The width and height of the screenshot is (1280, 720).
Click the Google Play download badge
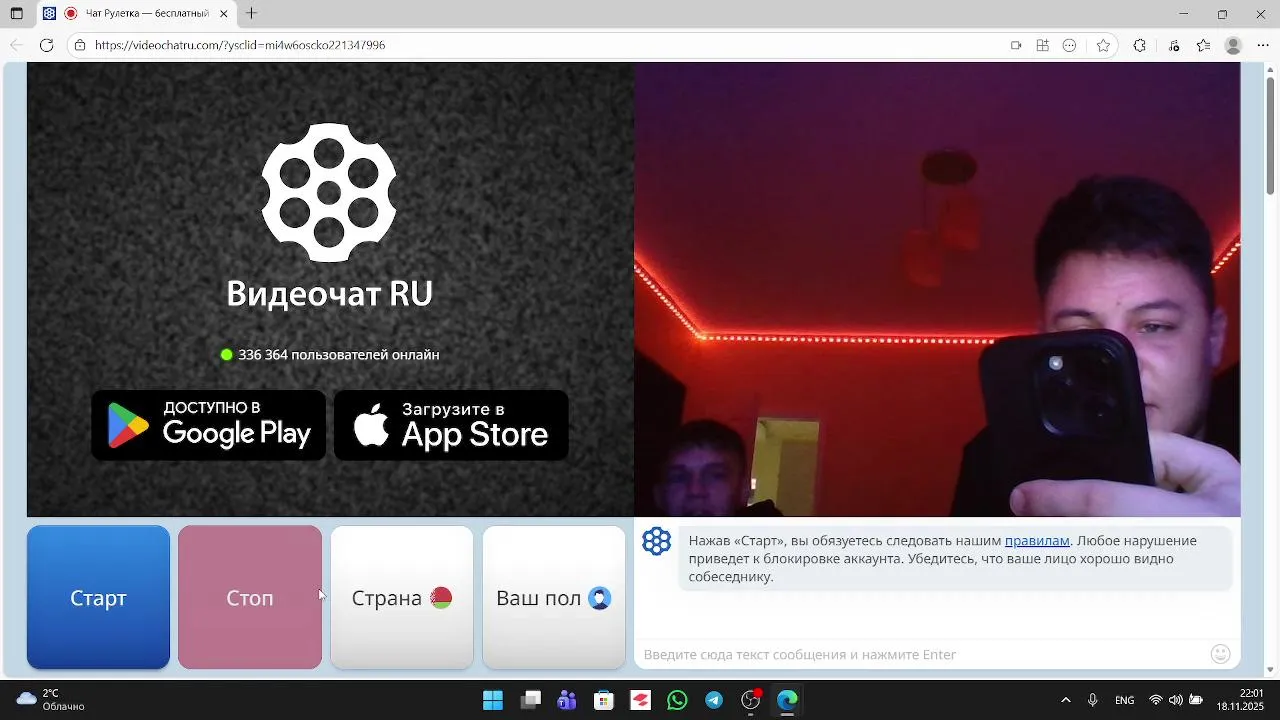209,425
